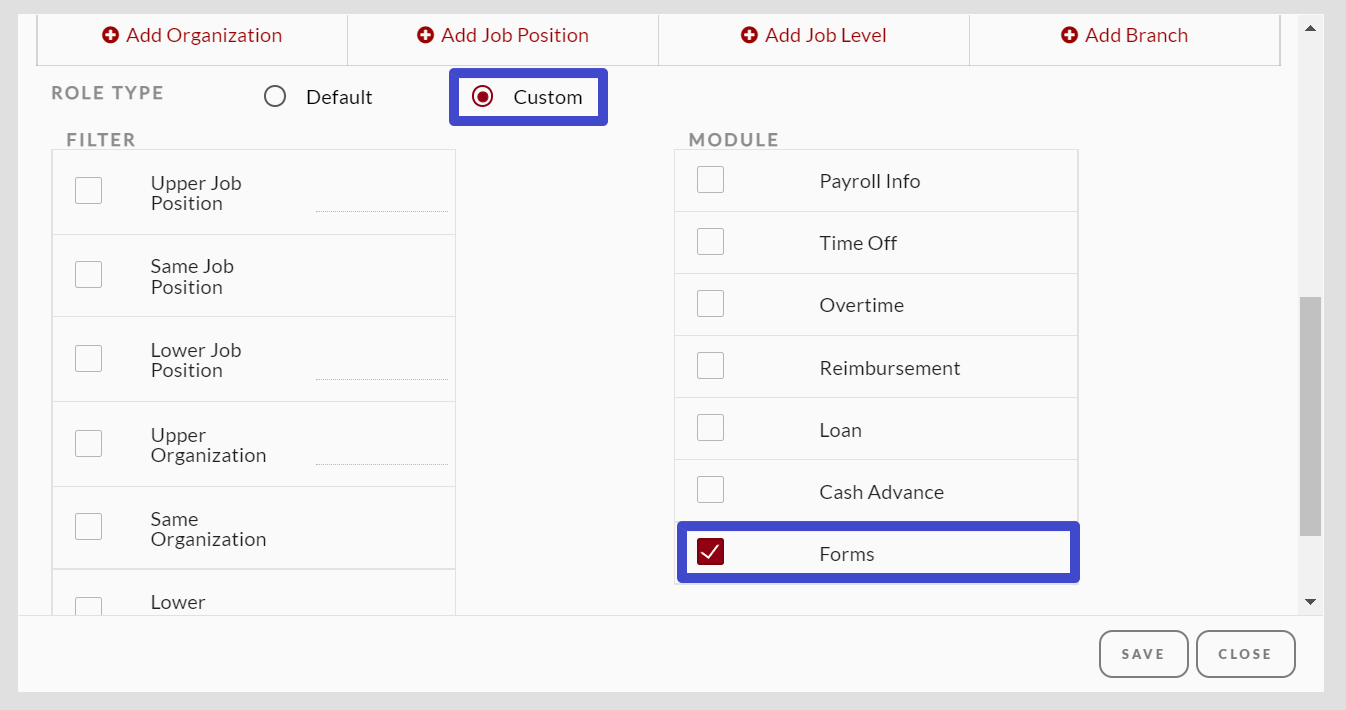The width and height of the screenshot is (1346, 710).
Task: Check the Time Off module
Action: point(710,242)
